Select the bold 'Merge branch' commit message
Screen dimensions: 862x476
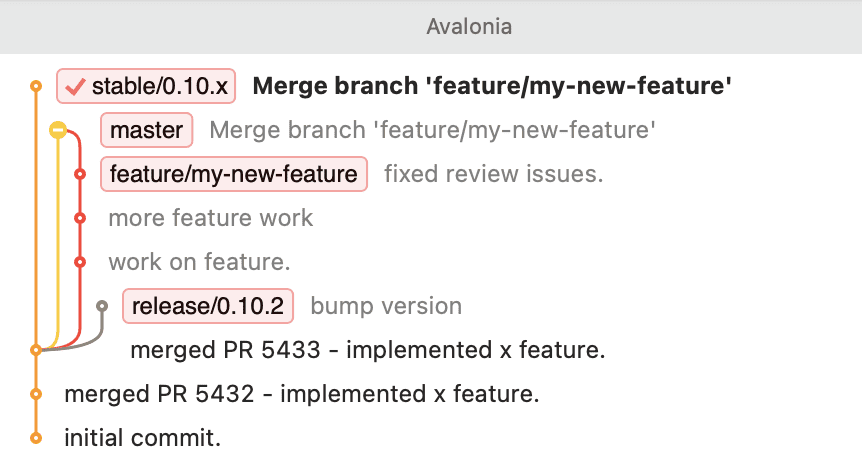pos(492,87)
